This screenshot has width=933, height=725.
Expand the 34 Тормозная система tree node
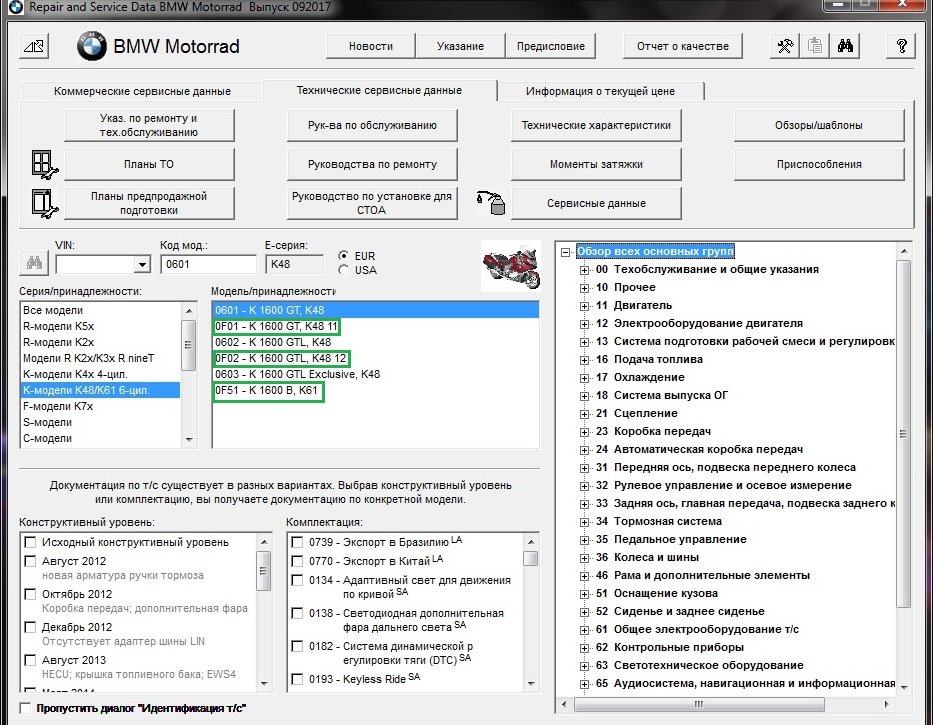pyautogui.click(x=585, y=521)
